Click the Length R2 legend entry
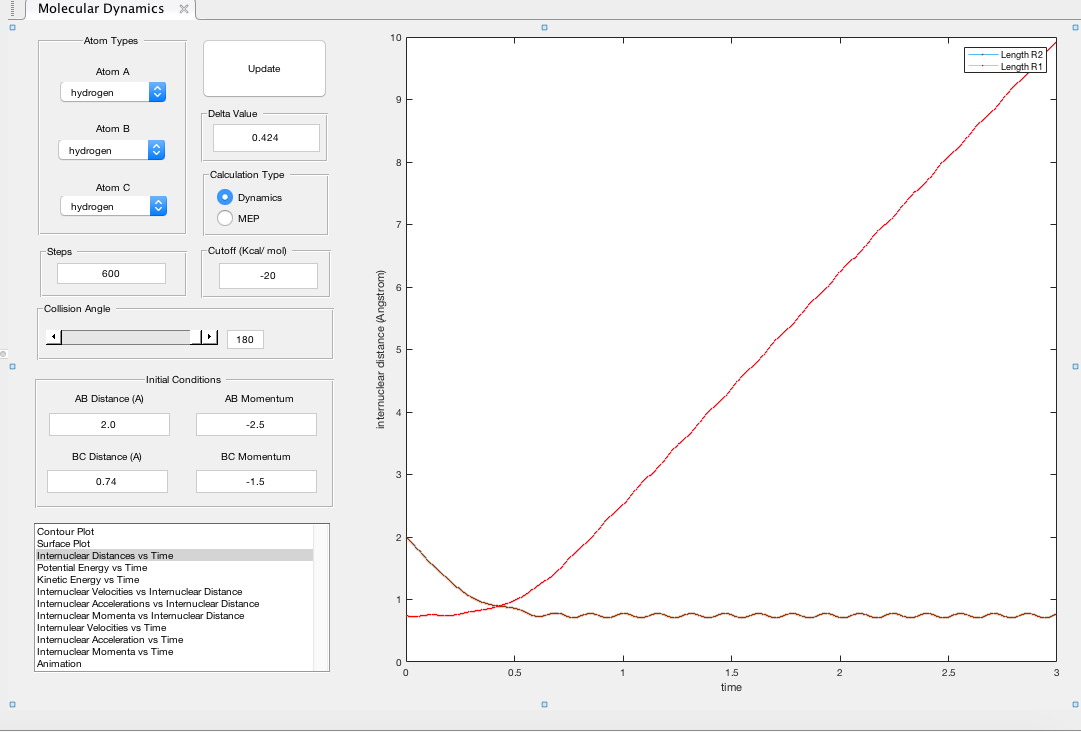The image size is (1081, 732). click(x=1006, y=54)
